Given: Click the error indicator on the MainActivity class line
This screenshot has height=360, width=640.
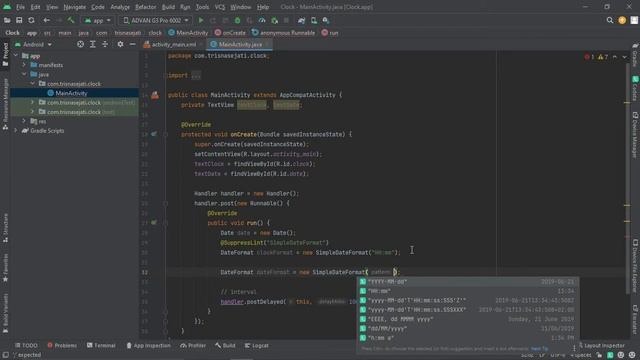Looking at the screenshot, I should point(155,95).
